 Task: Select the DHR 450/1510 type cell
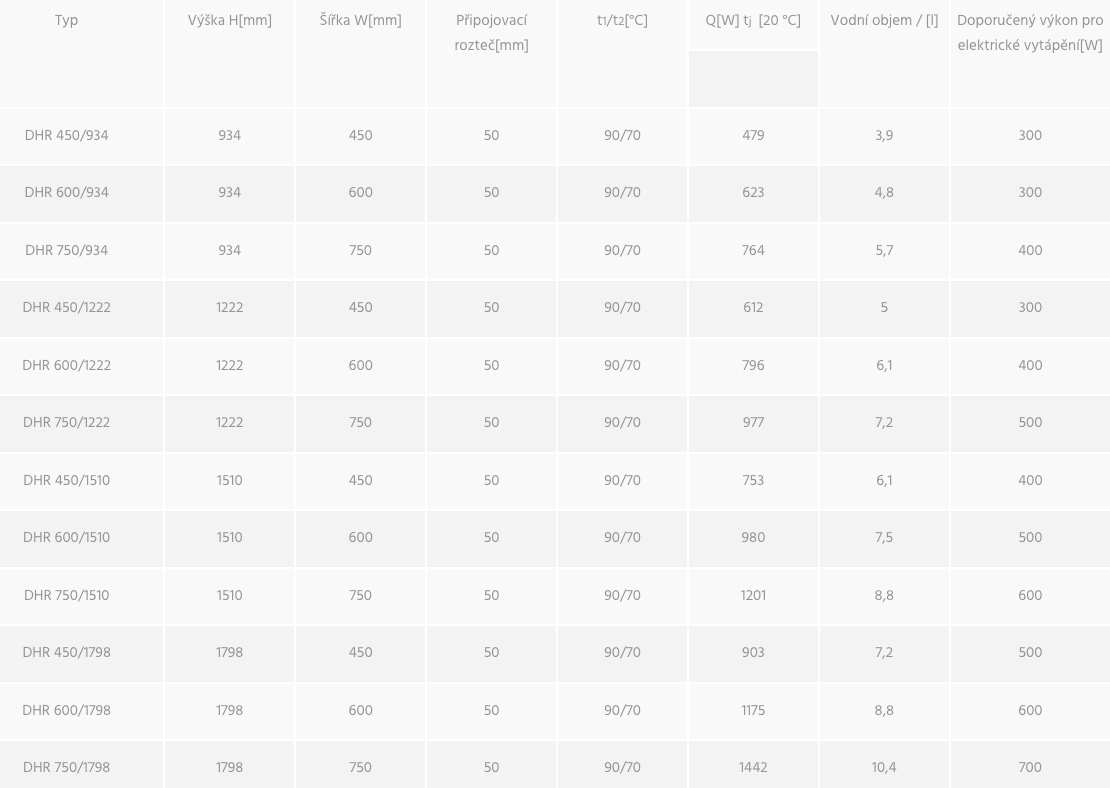point(66,481)
